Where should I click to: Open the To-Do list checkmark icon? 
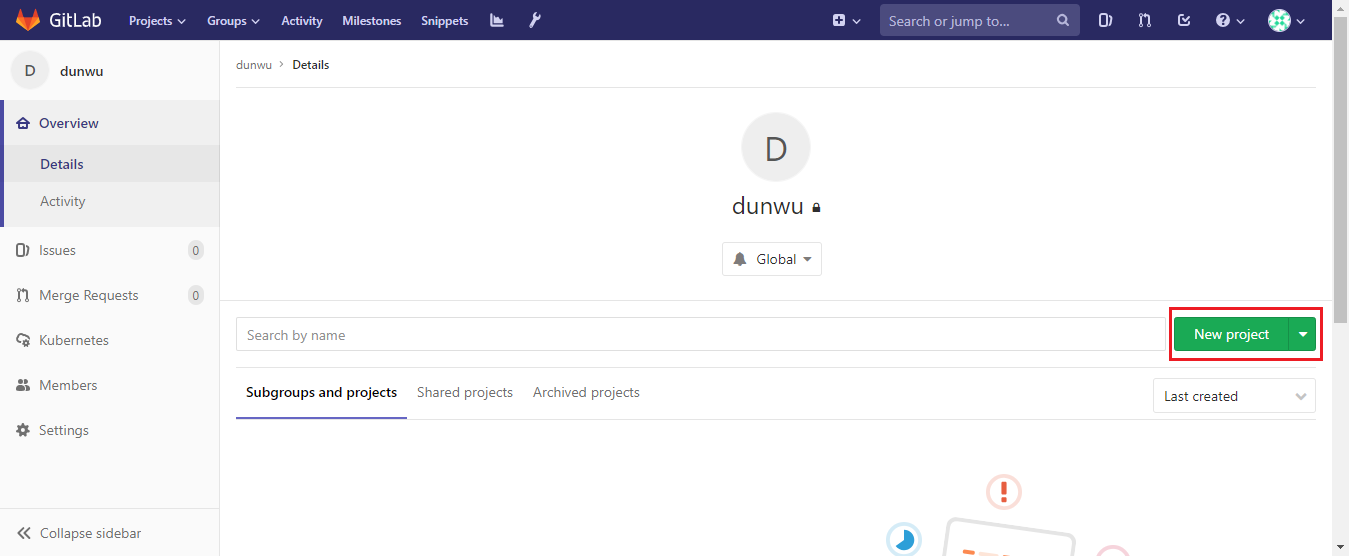1184,20
